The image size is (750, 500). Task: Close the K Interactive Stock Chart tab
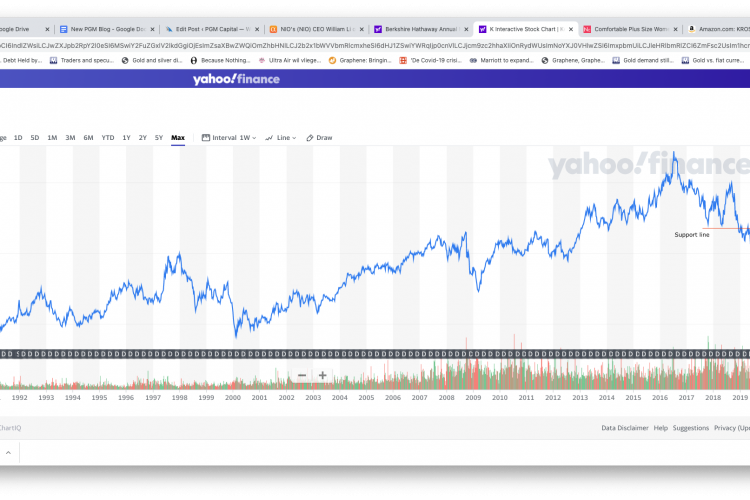tap(572, 30)
